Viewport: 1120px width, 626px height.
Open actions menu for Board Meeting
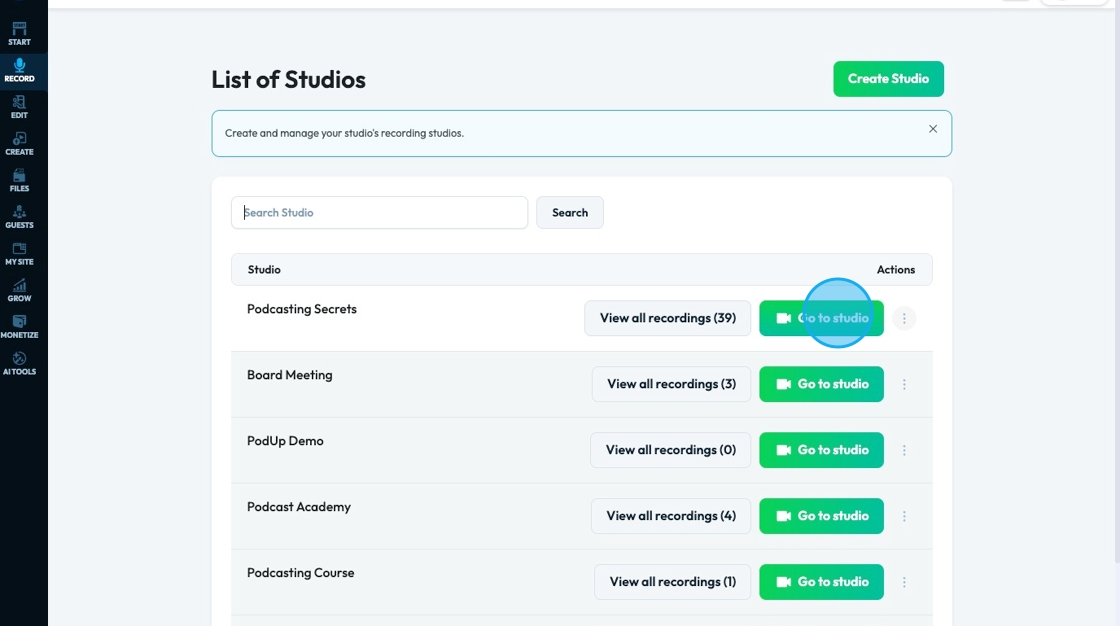pos(904,384)
